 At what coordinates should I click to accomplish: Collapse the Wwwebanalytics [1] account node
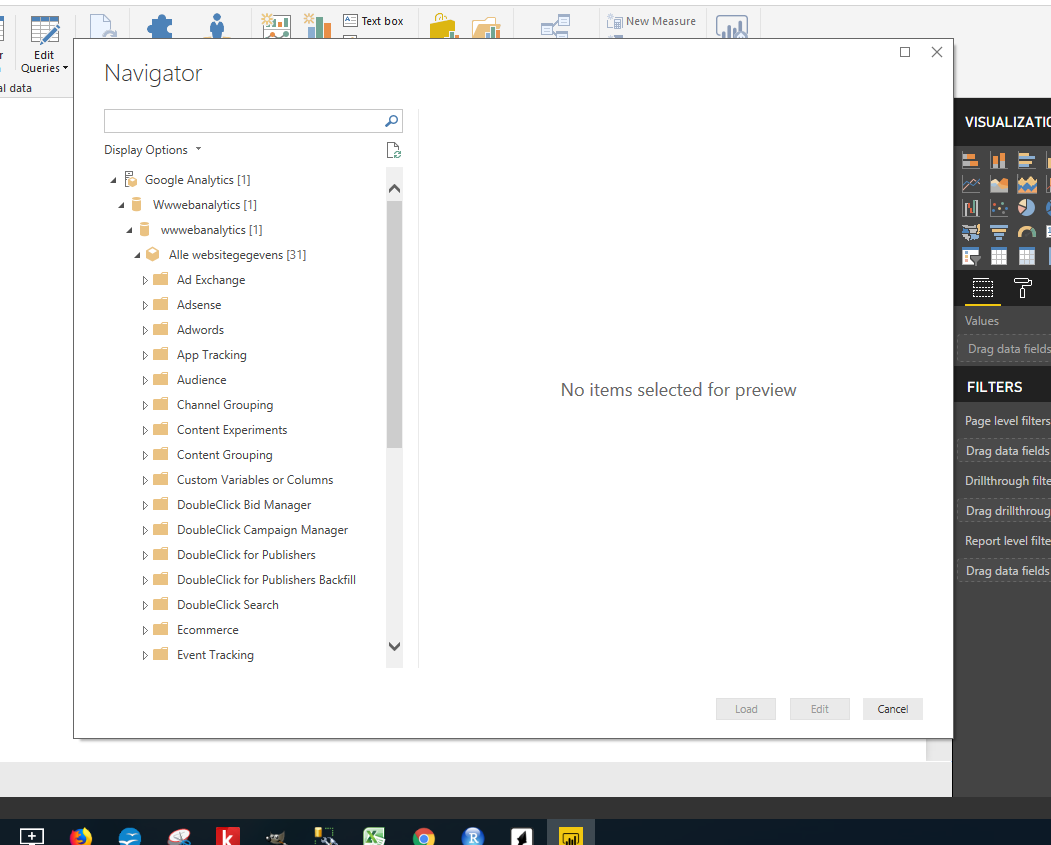121,205
